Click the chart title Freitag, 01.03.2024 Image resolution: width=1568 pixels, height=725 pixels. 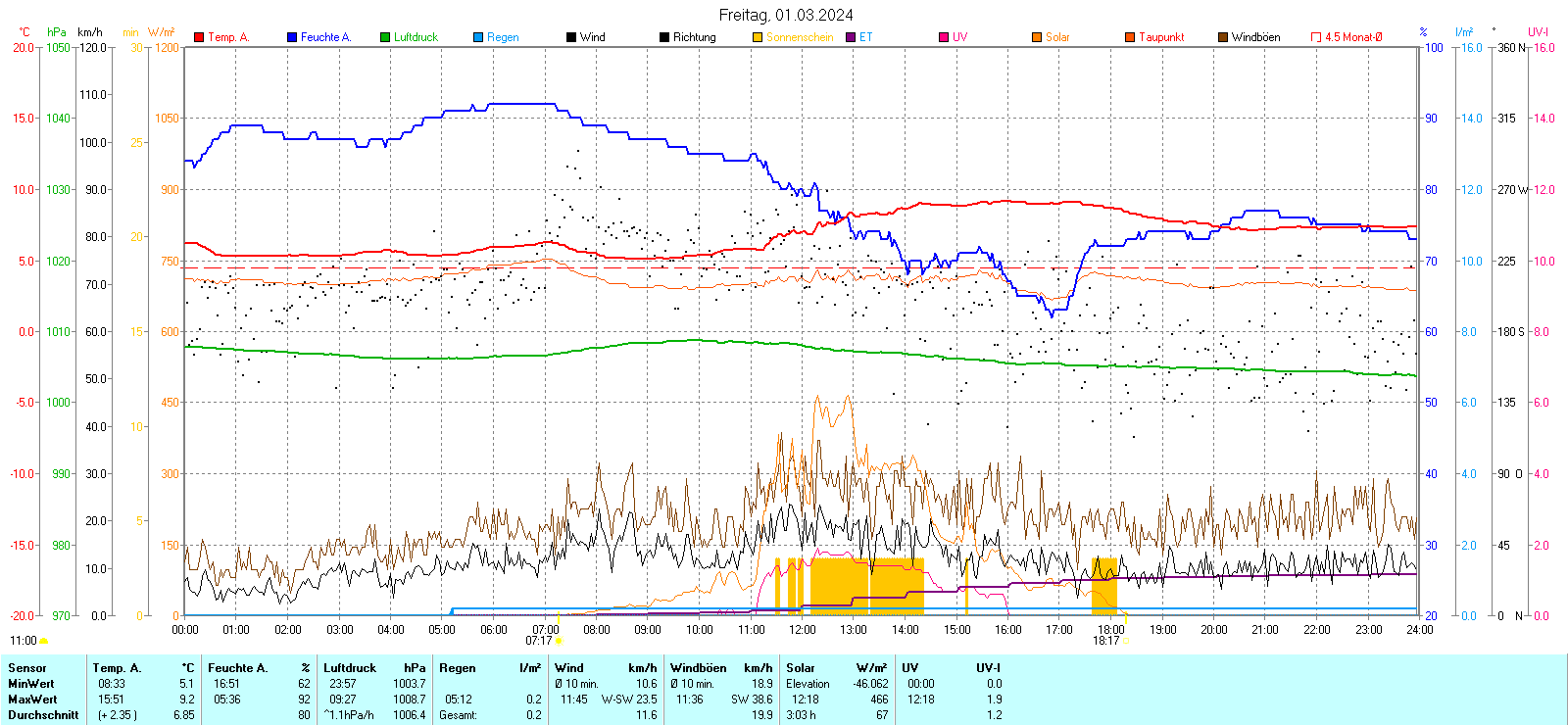click(785, 15)
